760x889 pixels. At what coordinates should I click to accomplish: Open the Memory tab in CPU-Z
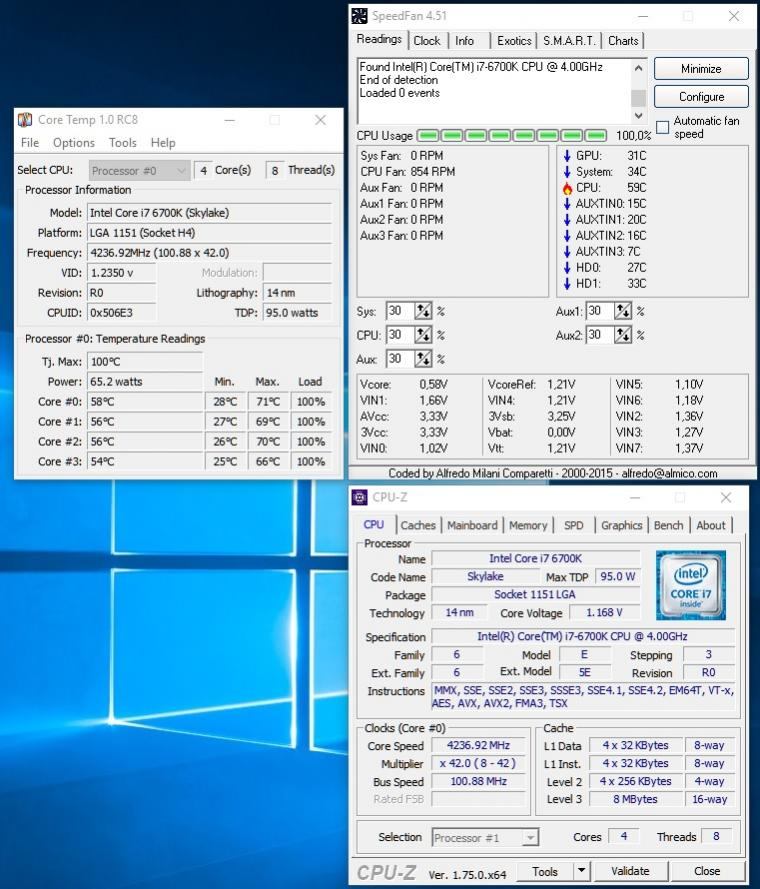coord(528,526)
